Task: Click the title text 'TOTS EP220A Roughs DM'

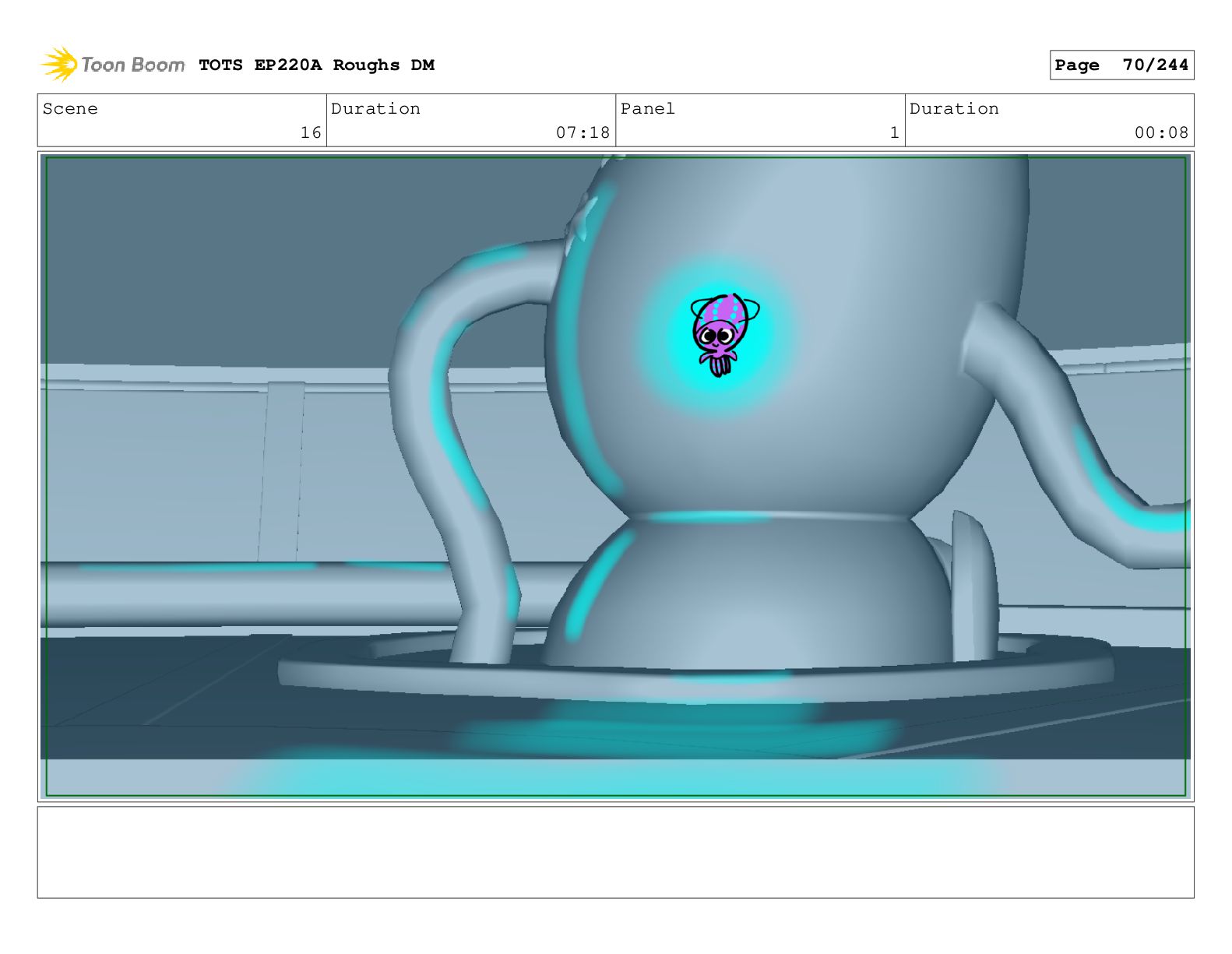Action: 316,65
